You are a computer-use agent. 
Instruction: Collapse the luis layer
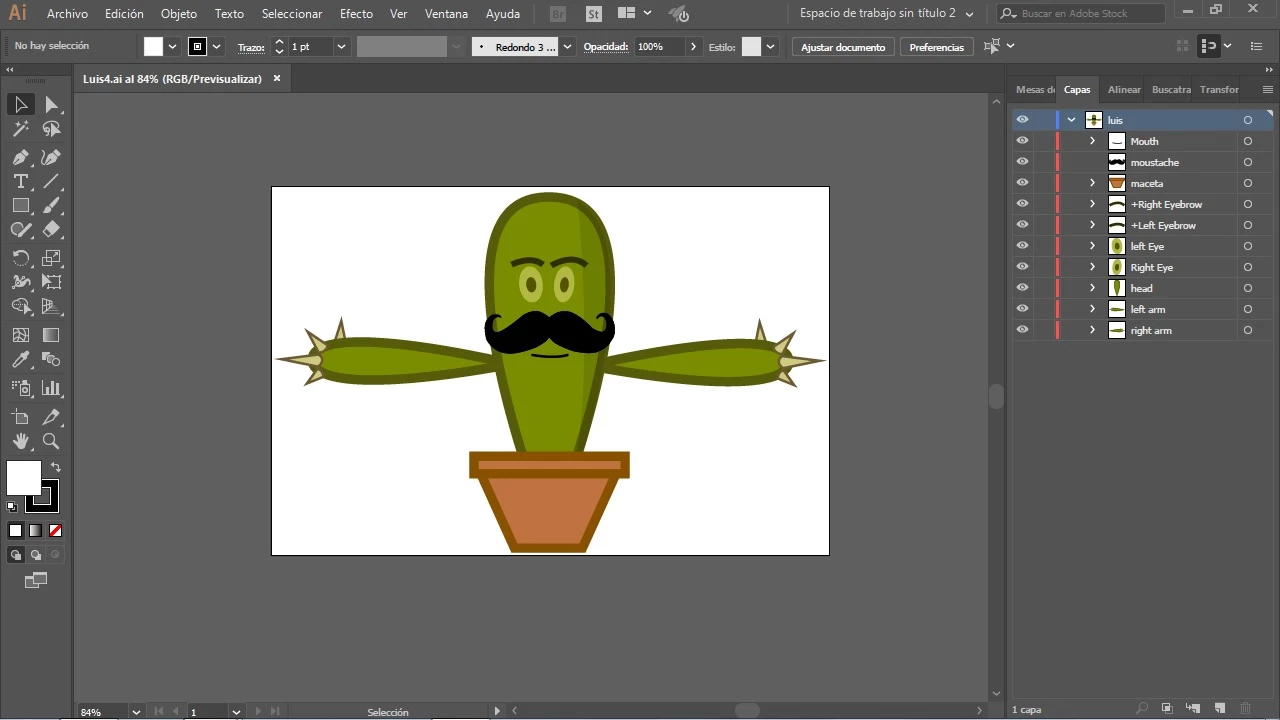(x=1071, y=120)
